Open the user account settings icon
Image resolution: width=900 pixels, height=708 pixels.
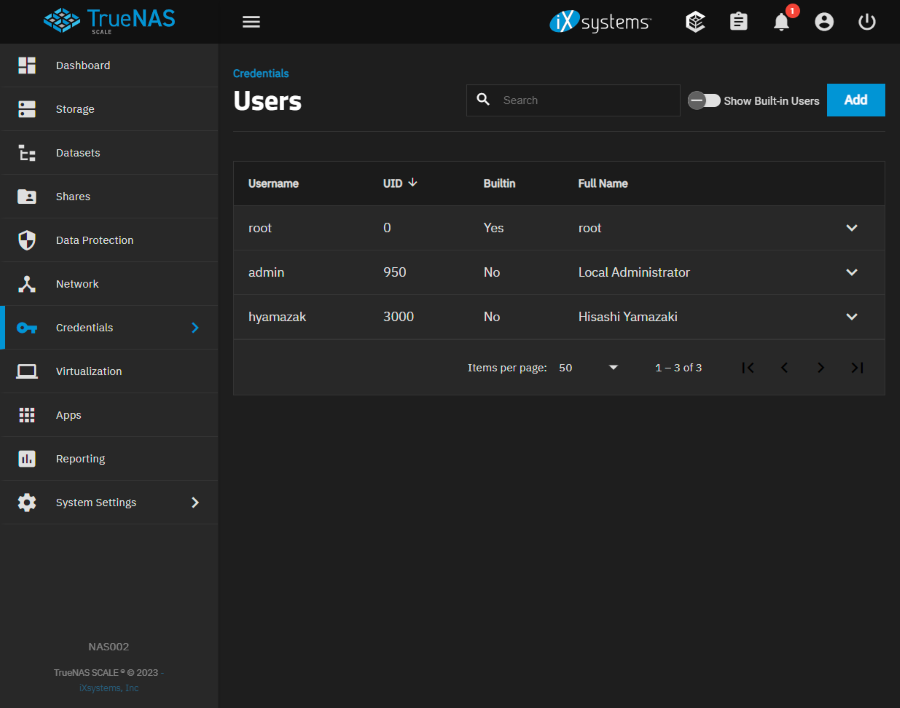click(824, 22)
